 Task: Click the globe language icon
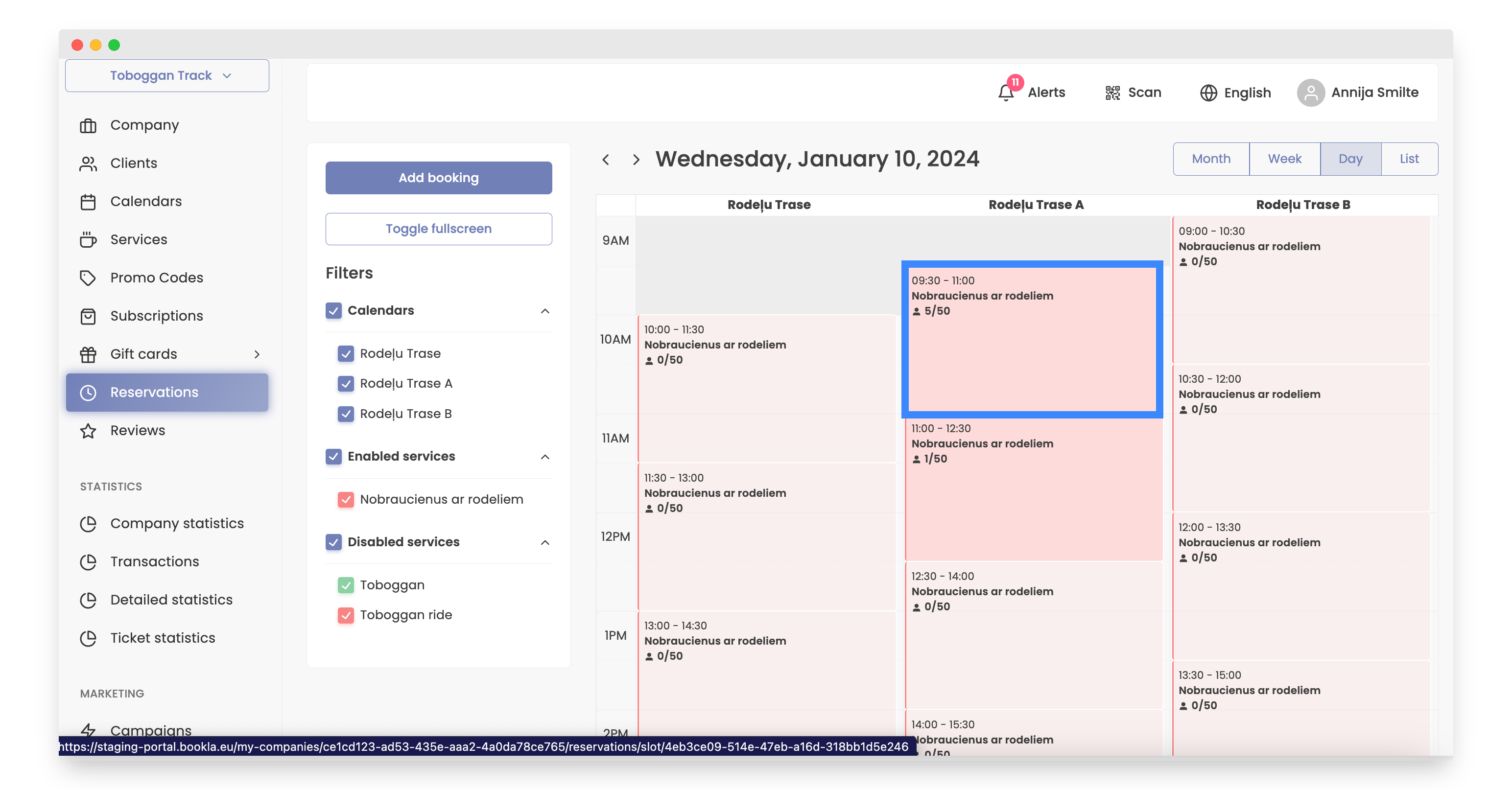click(x=1208, y=93)
